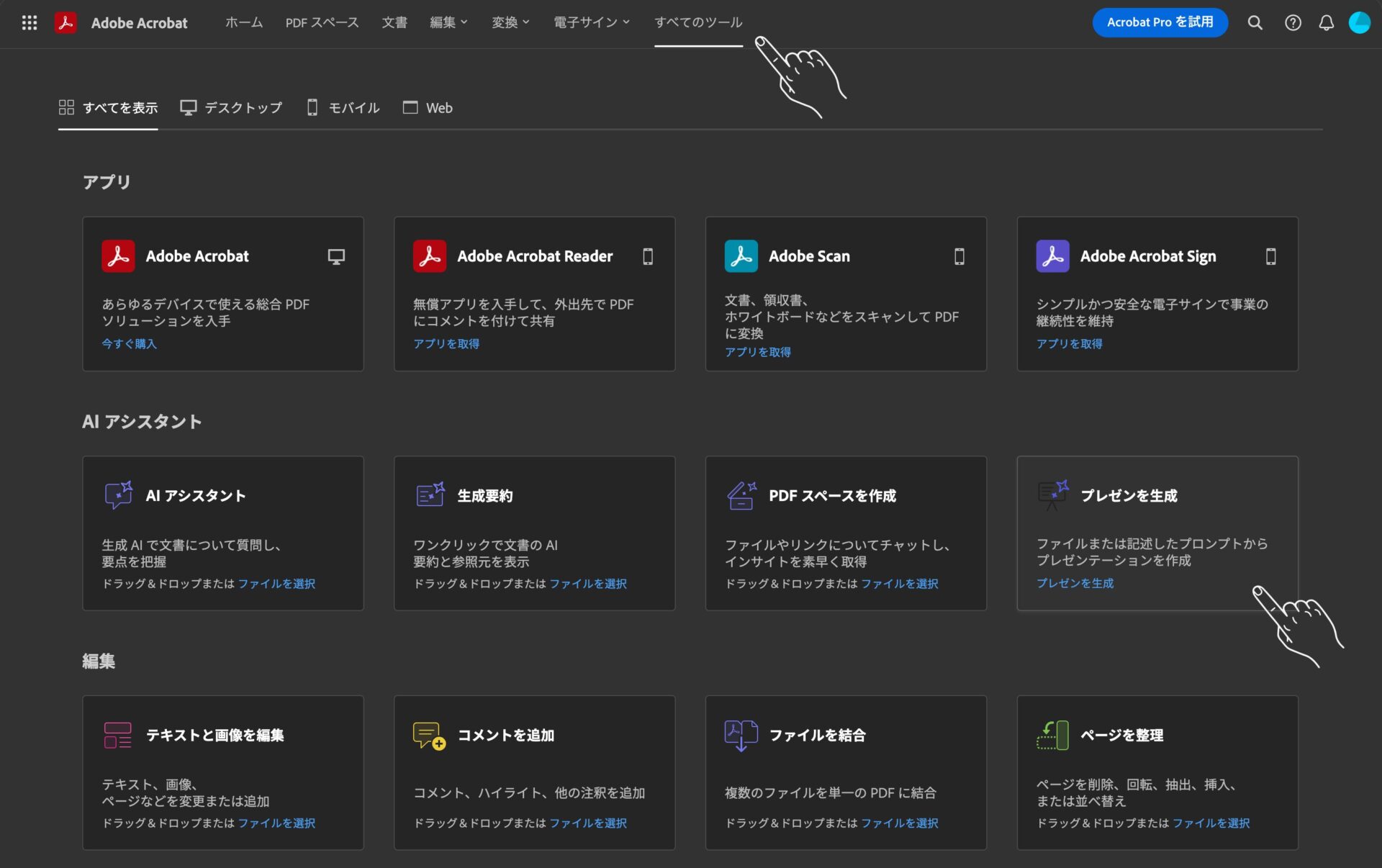Click the Adobe Scan card title
Image resolution: width=1382 pixels, height=868 pixels.
tap(809, 256)
